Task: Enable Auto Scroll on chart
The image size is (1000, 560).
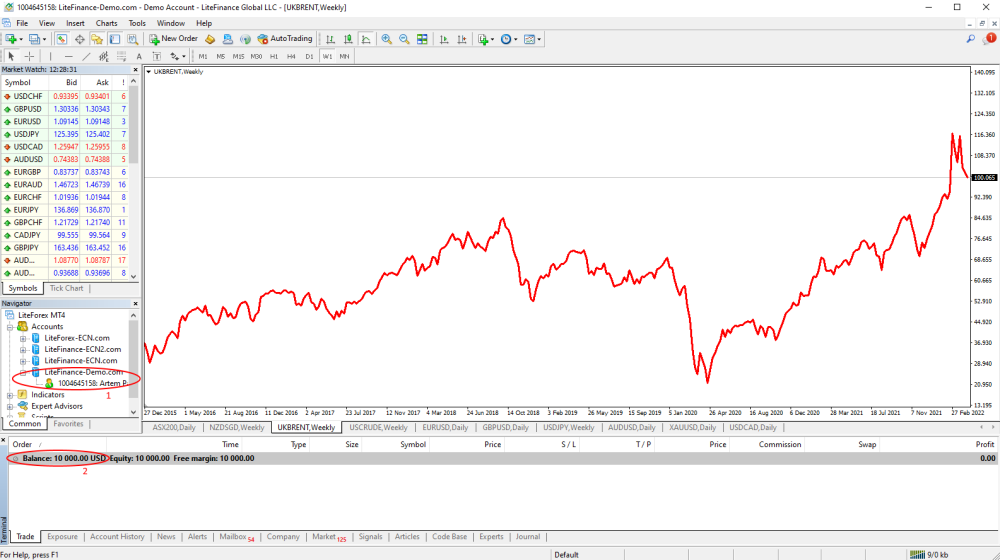Action: coord(444,39)
